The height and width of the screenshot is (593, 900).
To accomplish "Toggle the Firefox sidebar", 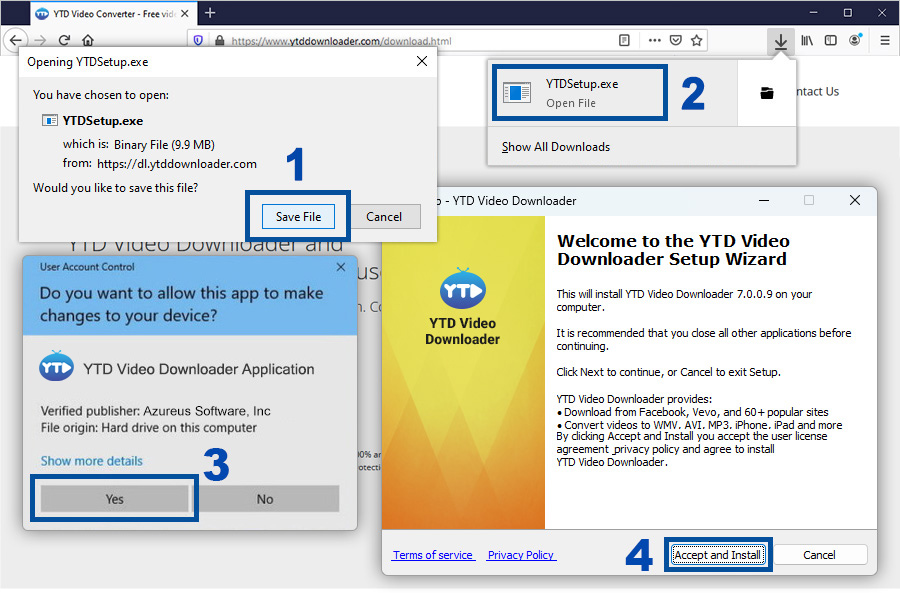I will (831, 40).
